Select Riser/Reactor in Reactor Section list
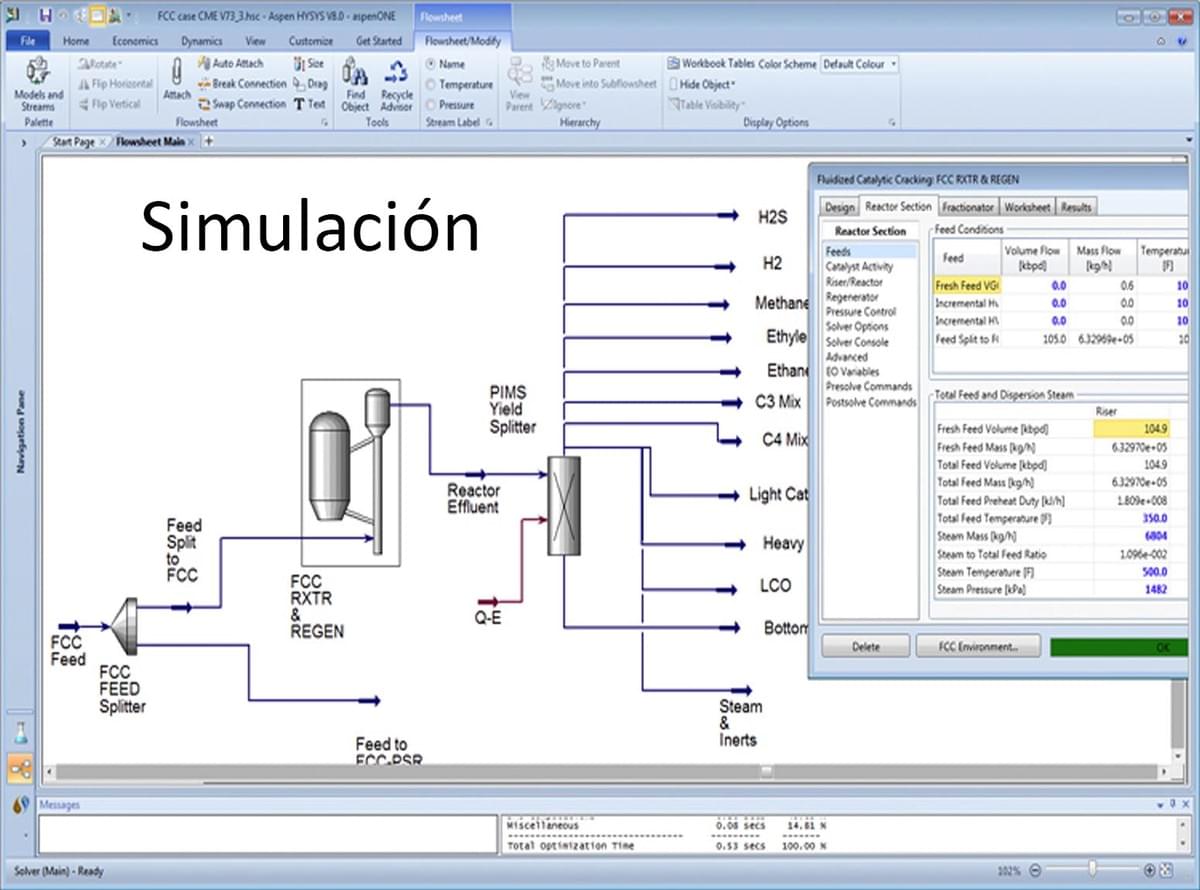This screenshot has height=890, width=1200. (854, 282)
